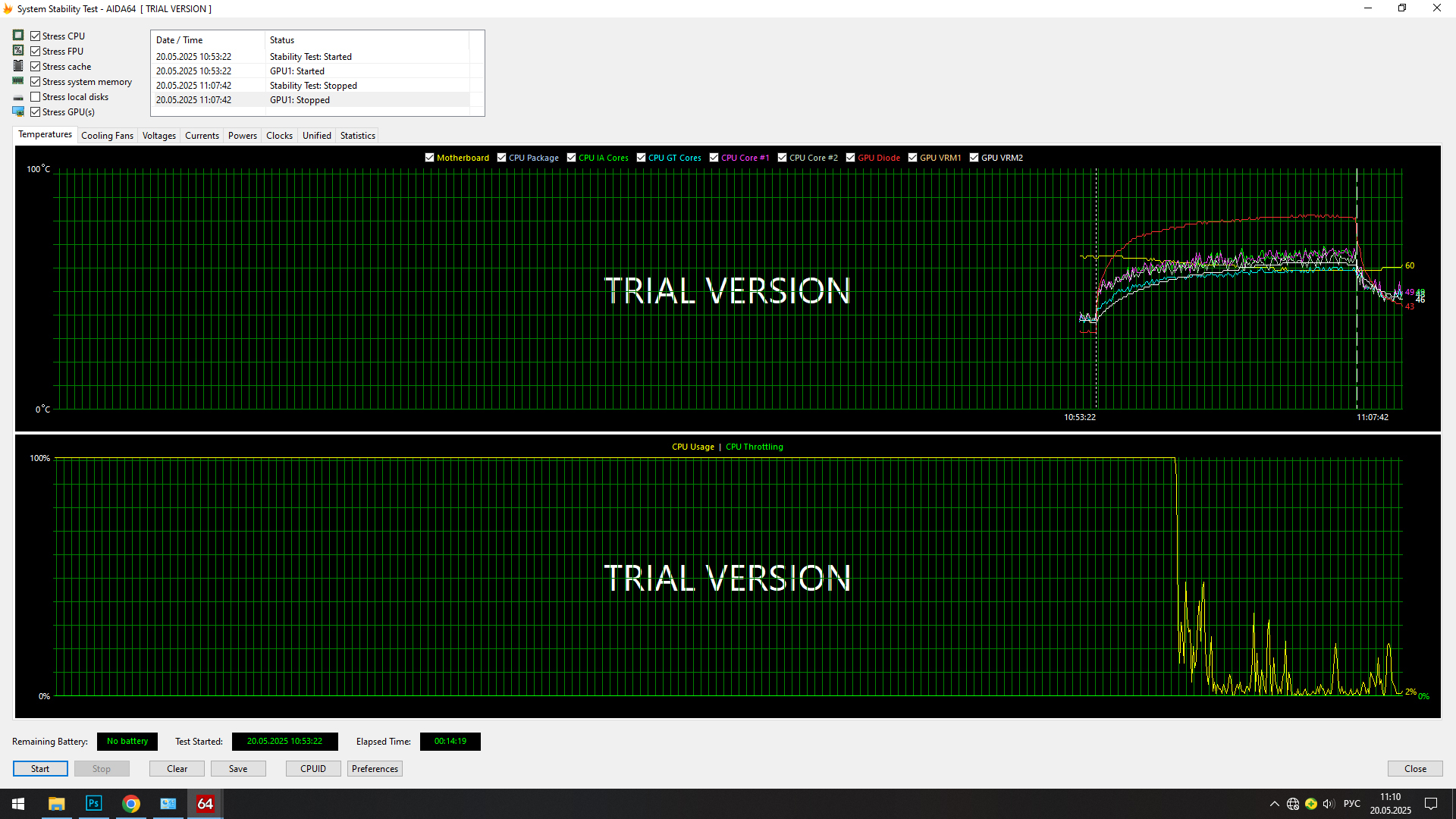Click the Stress cache icon
1456x819 pixels.
point(18,66)
